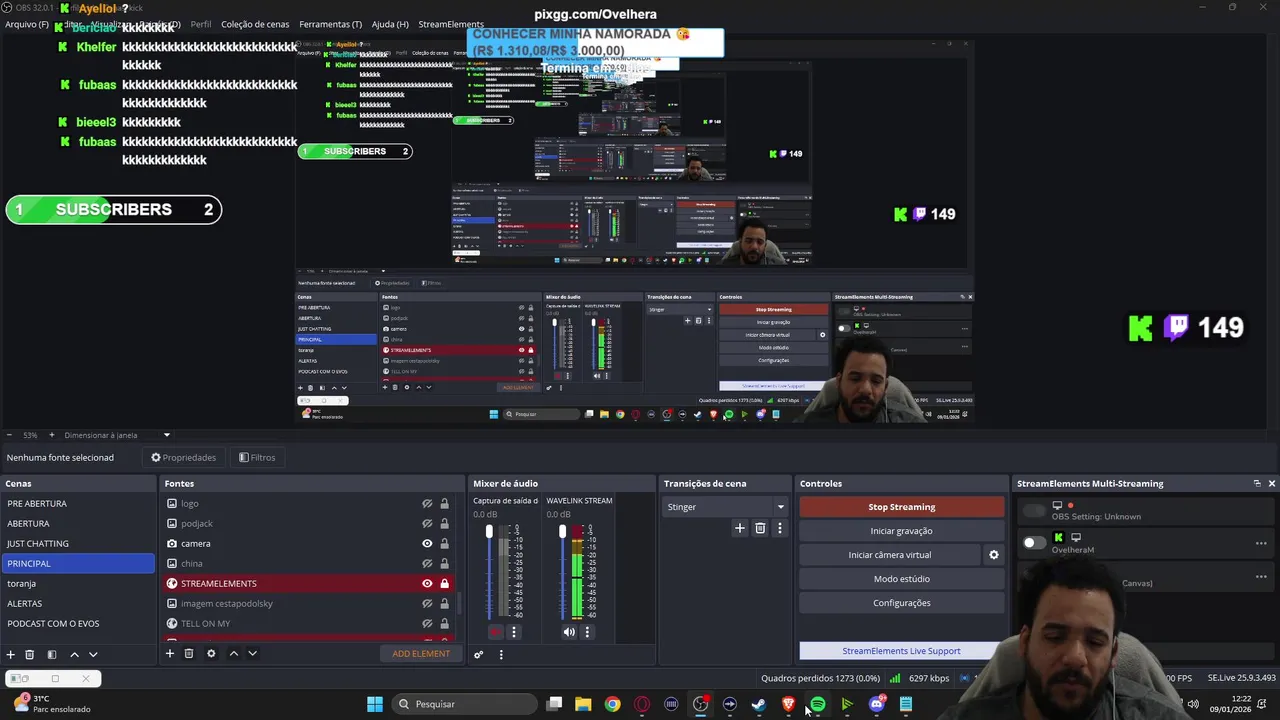Open advanced audio properties gears icon
1280x720 pixels.
[x=479, y=654]
